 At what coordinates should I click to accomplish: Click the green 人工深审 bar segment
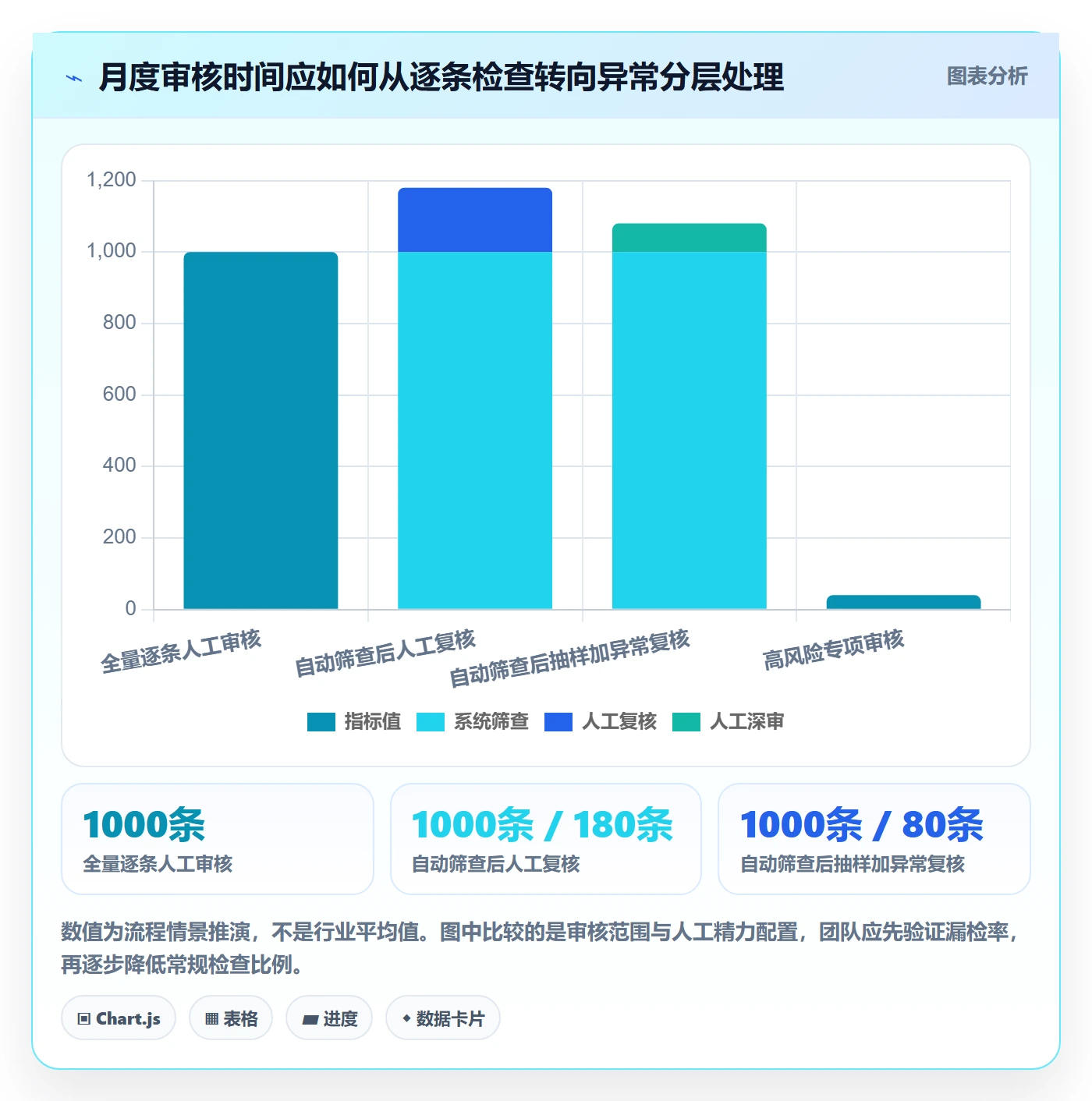tap(690, 238)
